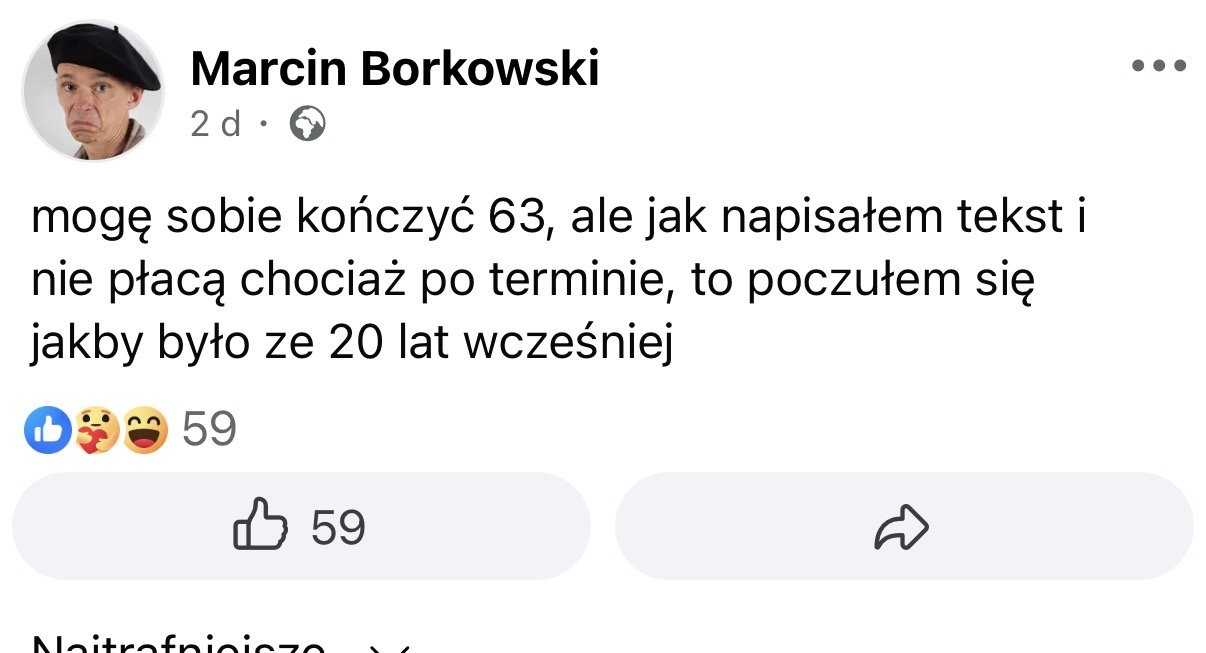
Task: Click the Care hugging-heart reaction emoji
Action: [x=97, y=430]
